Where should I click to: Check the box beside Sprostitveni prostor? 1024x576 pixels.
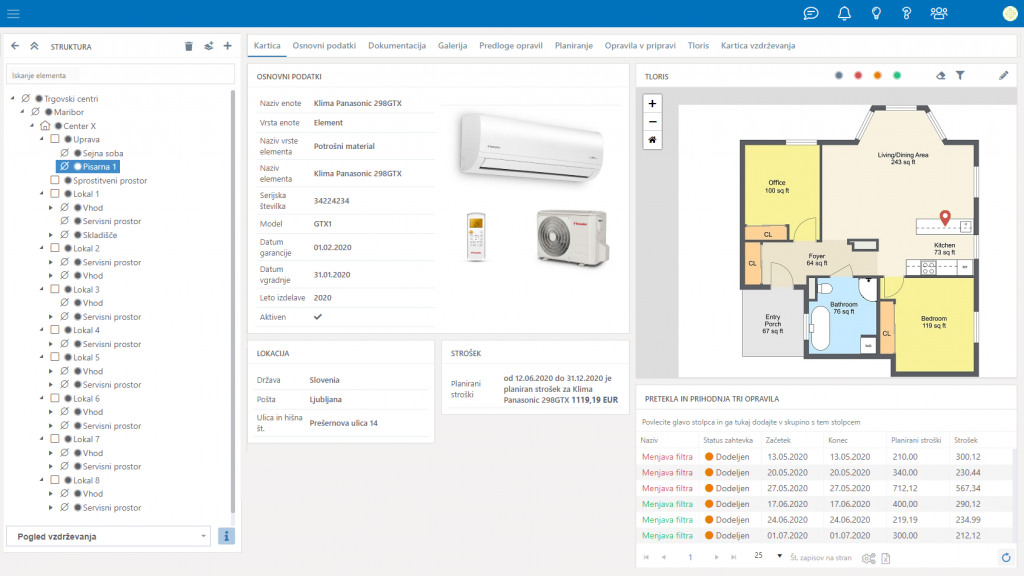55,180
